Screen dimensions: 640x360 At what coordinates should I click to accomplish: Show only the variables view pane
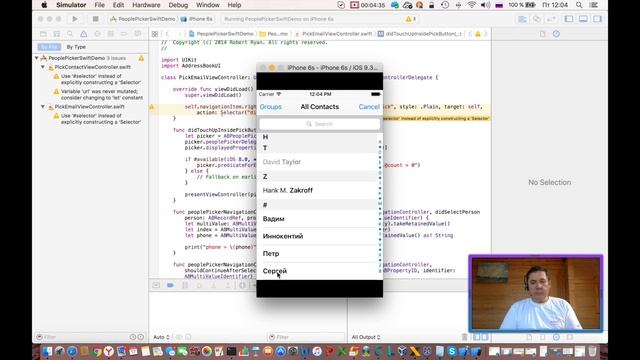tap(477, 337)
